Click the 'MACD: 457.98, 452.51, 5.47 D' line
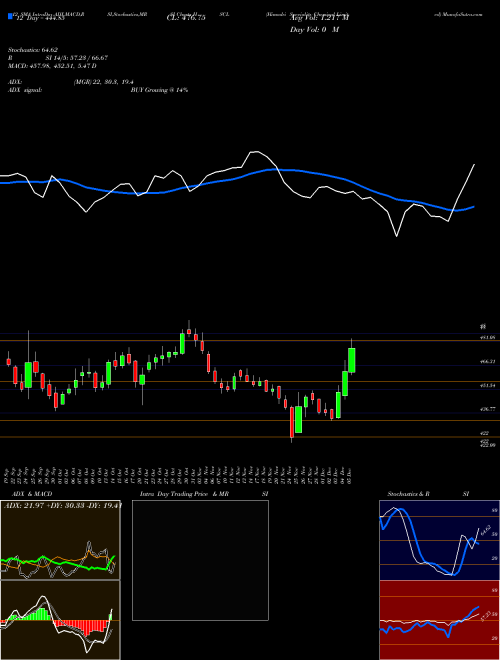The image size is (500, 660). click(x=53, y=66)
